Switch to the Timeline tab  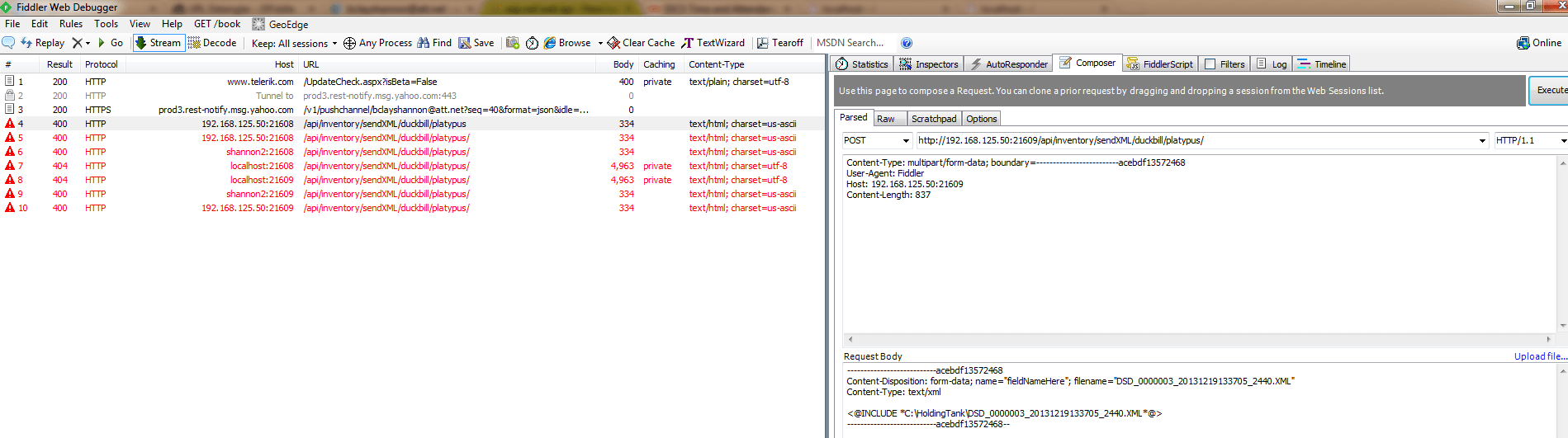point(1322,64)
